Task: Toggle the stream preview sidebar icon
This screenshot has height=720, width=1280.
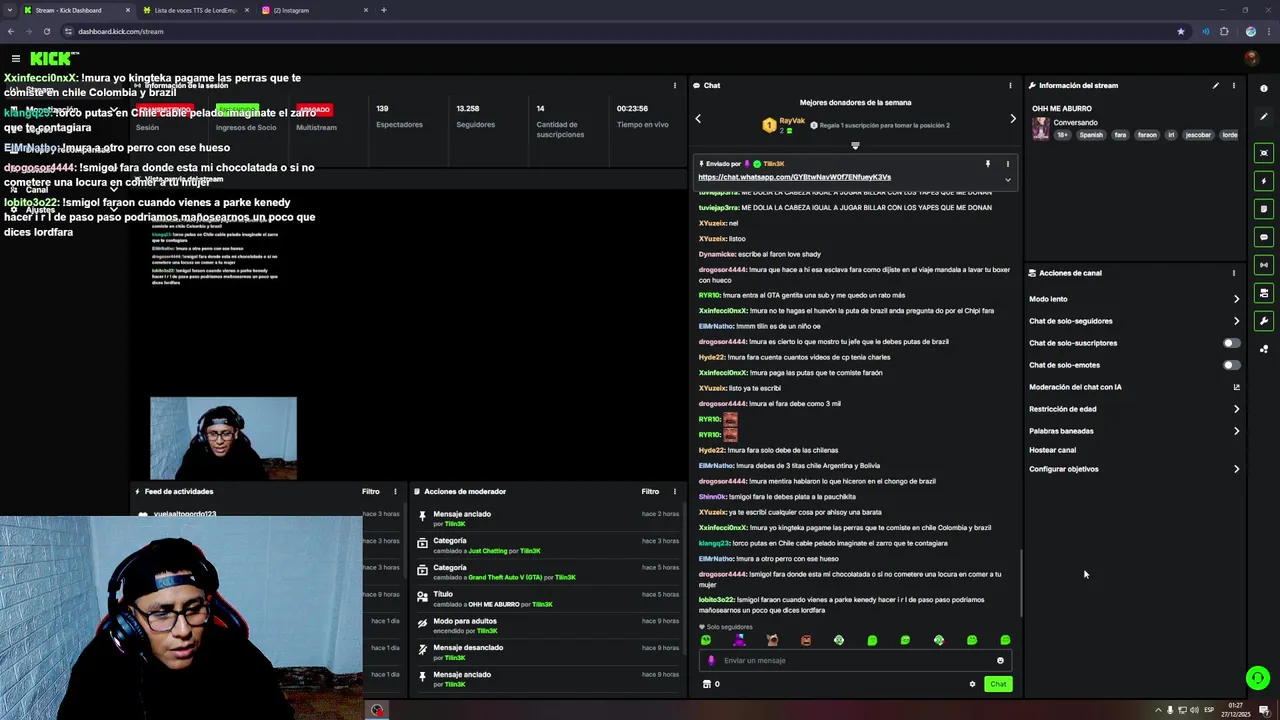Action: coord(1264,153)
